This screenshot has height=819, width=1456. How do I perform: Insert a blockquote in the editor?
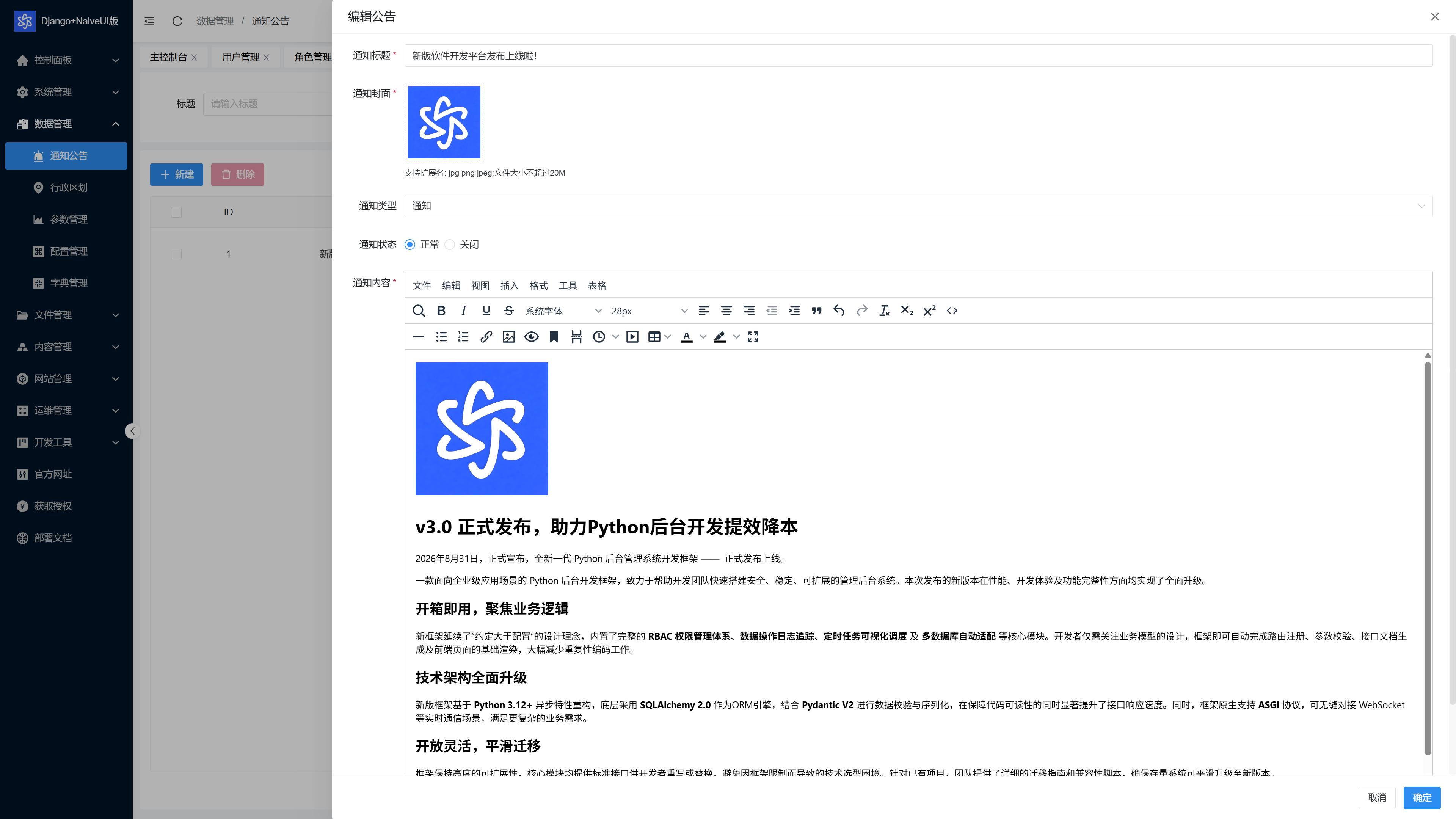tap(816, 310)
